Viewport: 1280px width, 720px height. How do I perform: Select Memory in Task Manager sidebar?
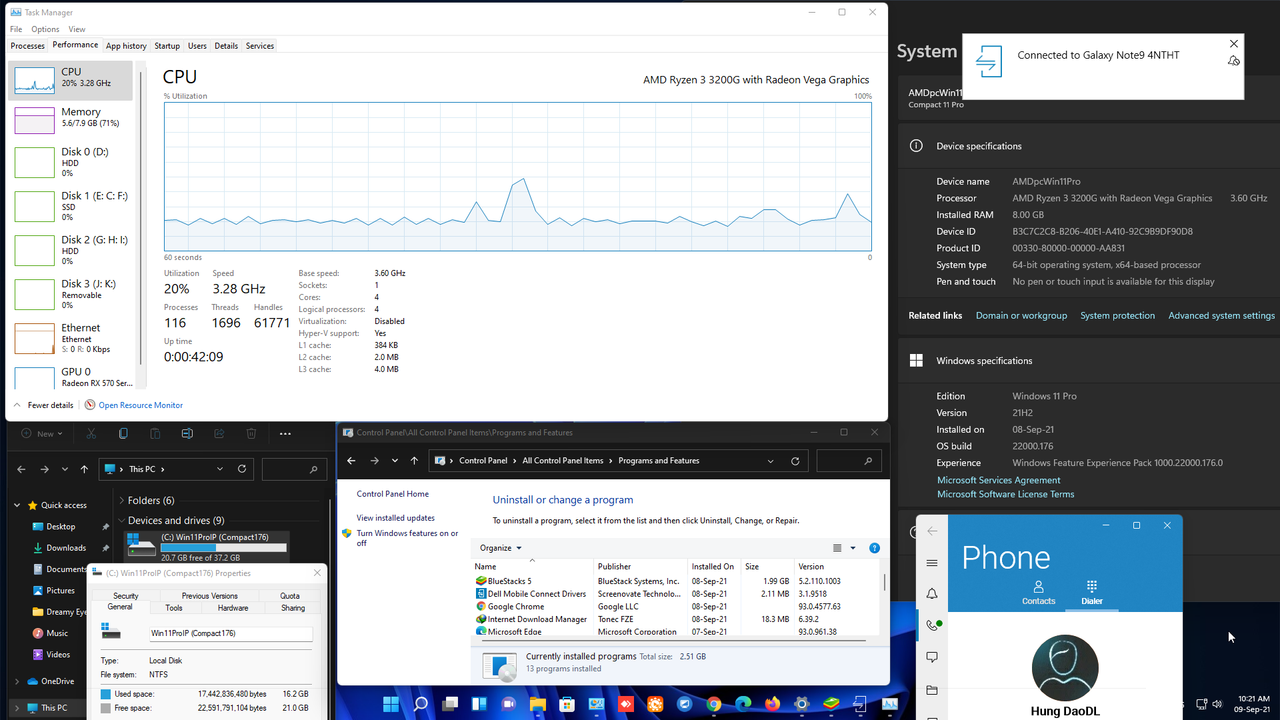click(x=70, y=121)
